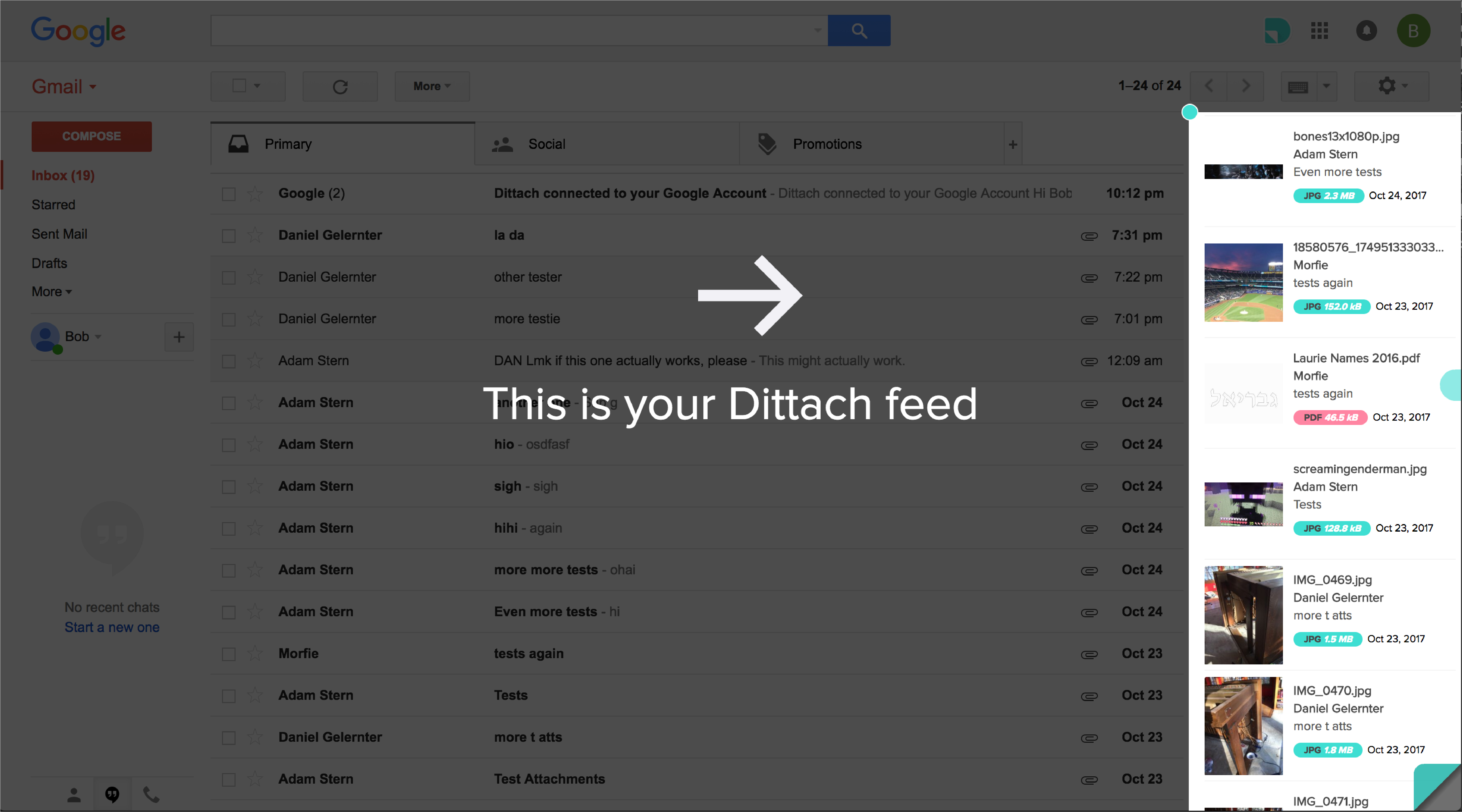
Task: Click the COMPOSE button
Action: [91, 136]
